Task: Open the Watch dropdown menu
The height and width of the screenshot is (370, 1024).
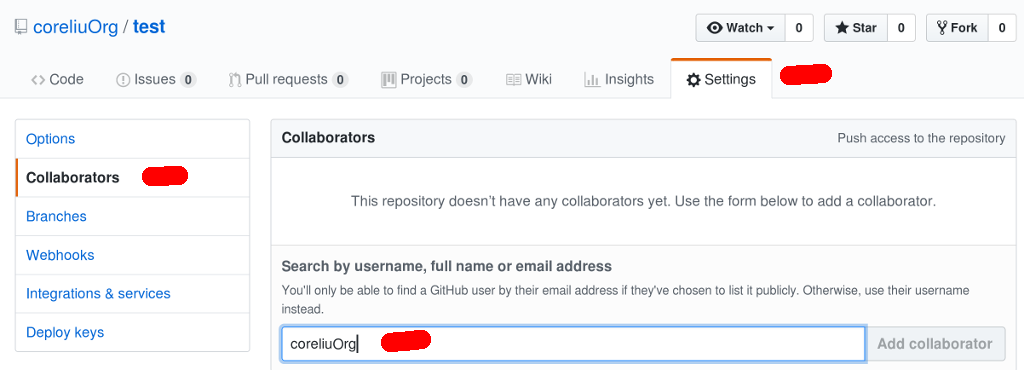Action: [741, 27]
